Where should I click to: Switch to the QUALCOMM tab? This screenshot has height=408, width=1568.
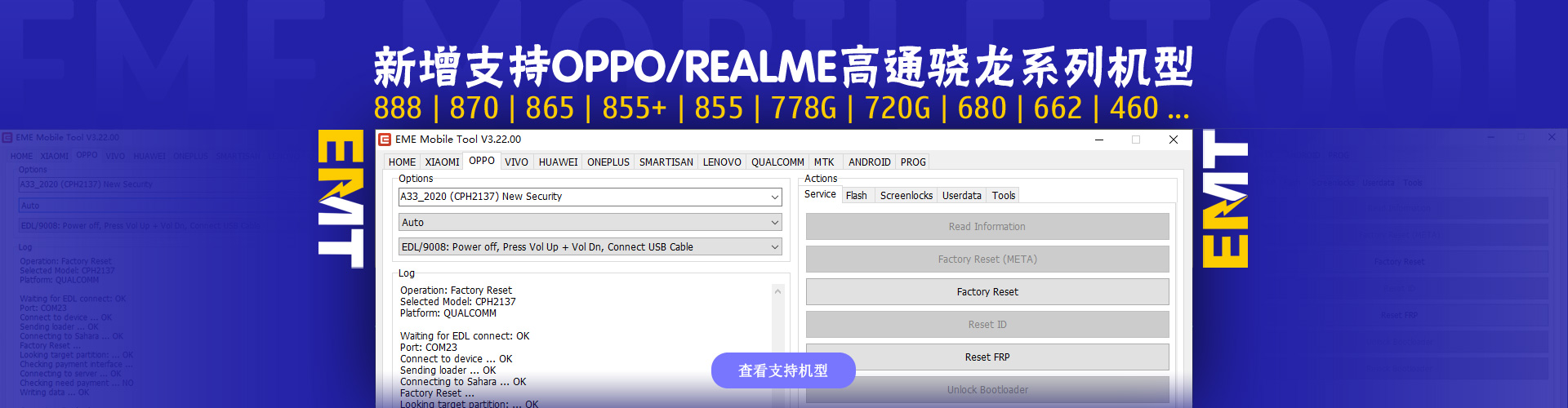coord(777,162)
